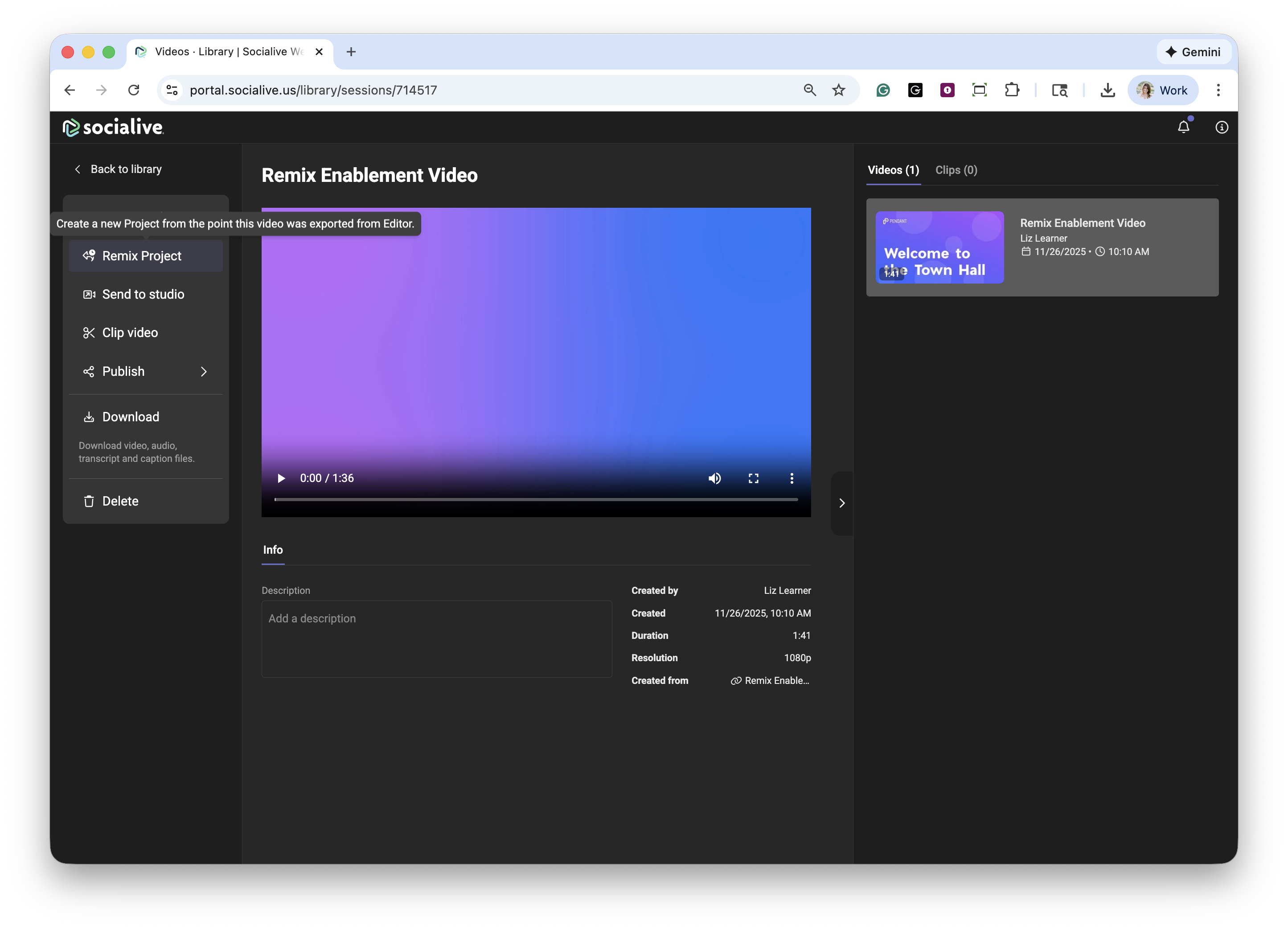This screenshot has width=1288, height=930.
Task: Click the Delete trash option
Action: [x=120, y=501]
